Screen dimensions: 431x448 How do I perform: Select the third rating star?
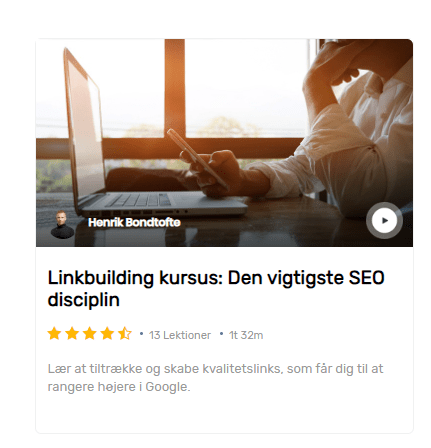point(90,334)
